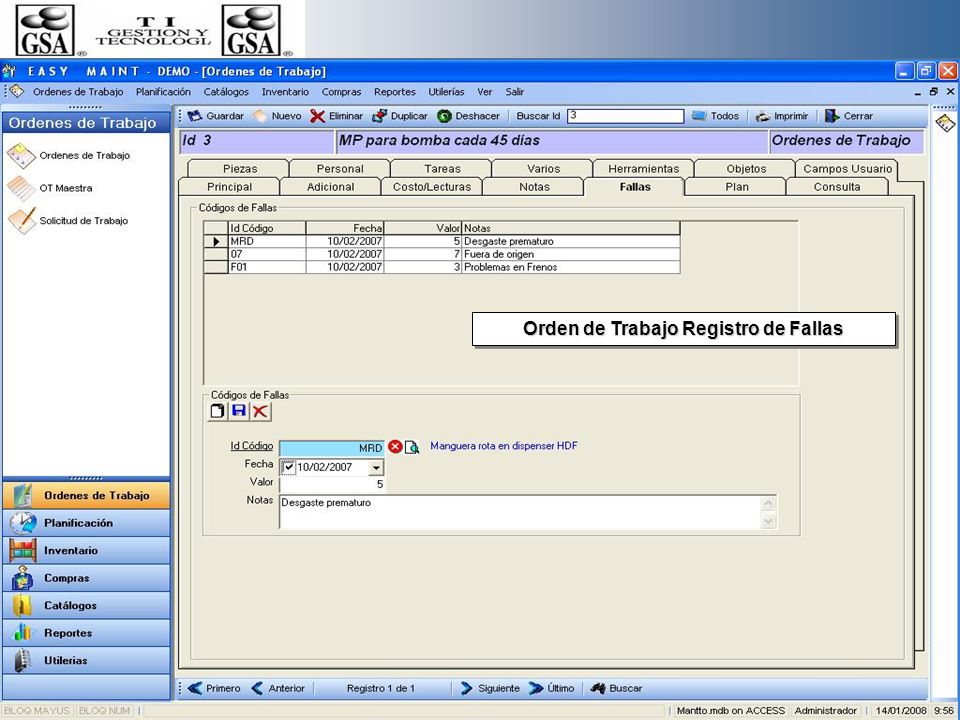The image size is (960, 720).
Task: Switch to the Plan tab
Action: 737,187
